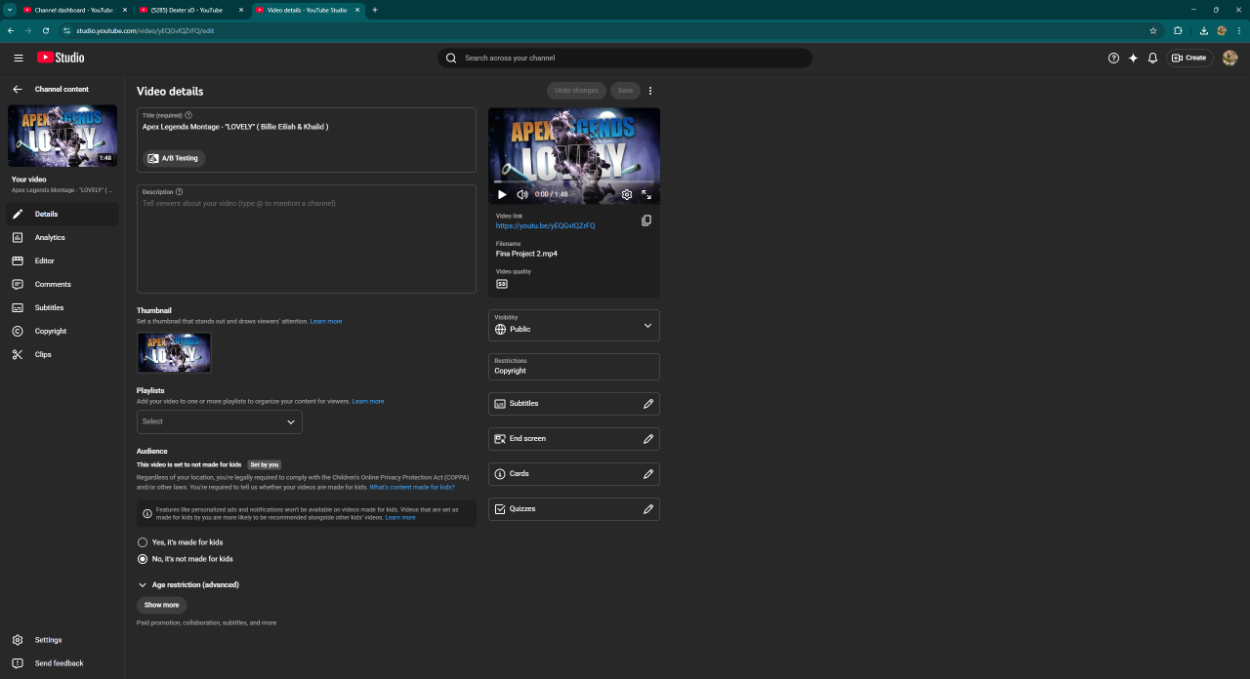Open Analytics in the sidebar

[50, 238]
